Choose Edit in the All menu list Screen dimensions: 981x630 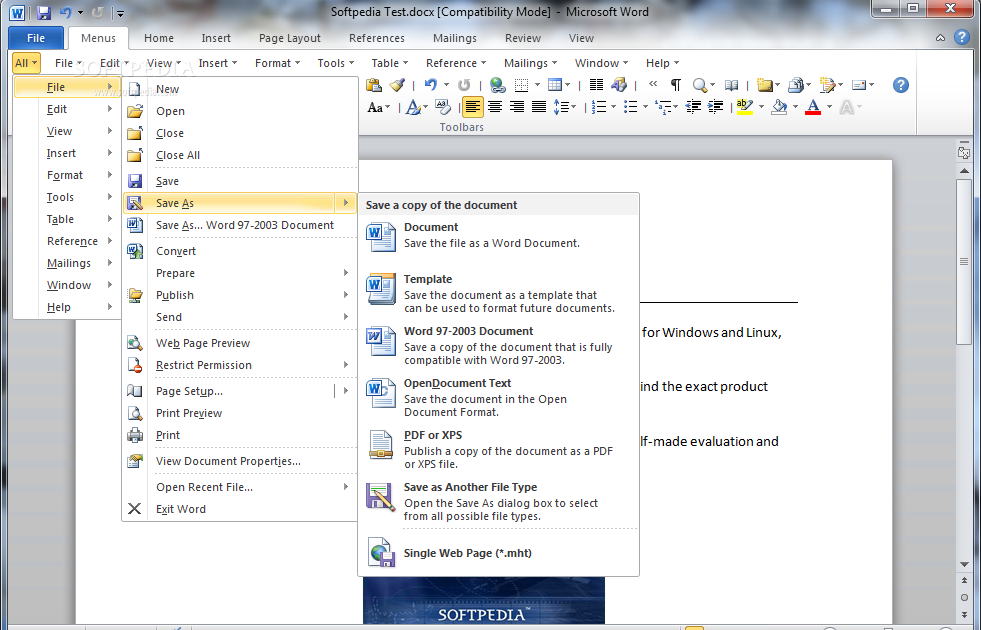click(66, 109)
